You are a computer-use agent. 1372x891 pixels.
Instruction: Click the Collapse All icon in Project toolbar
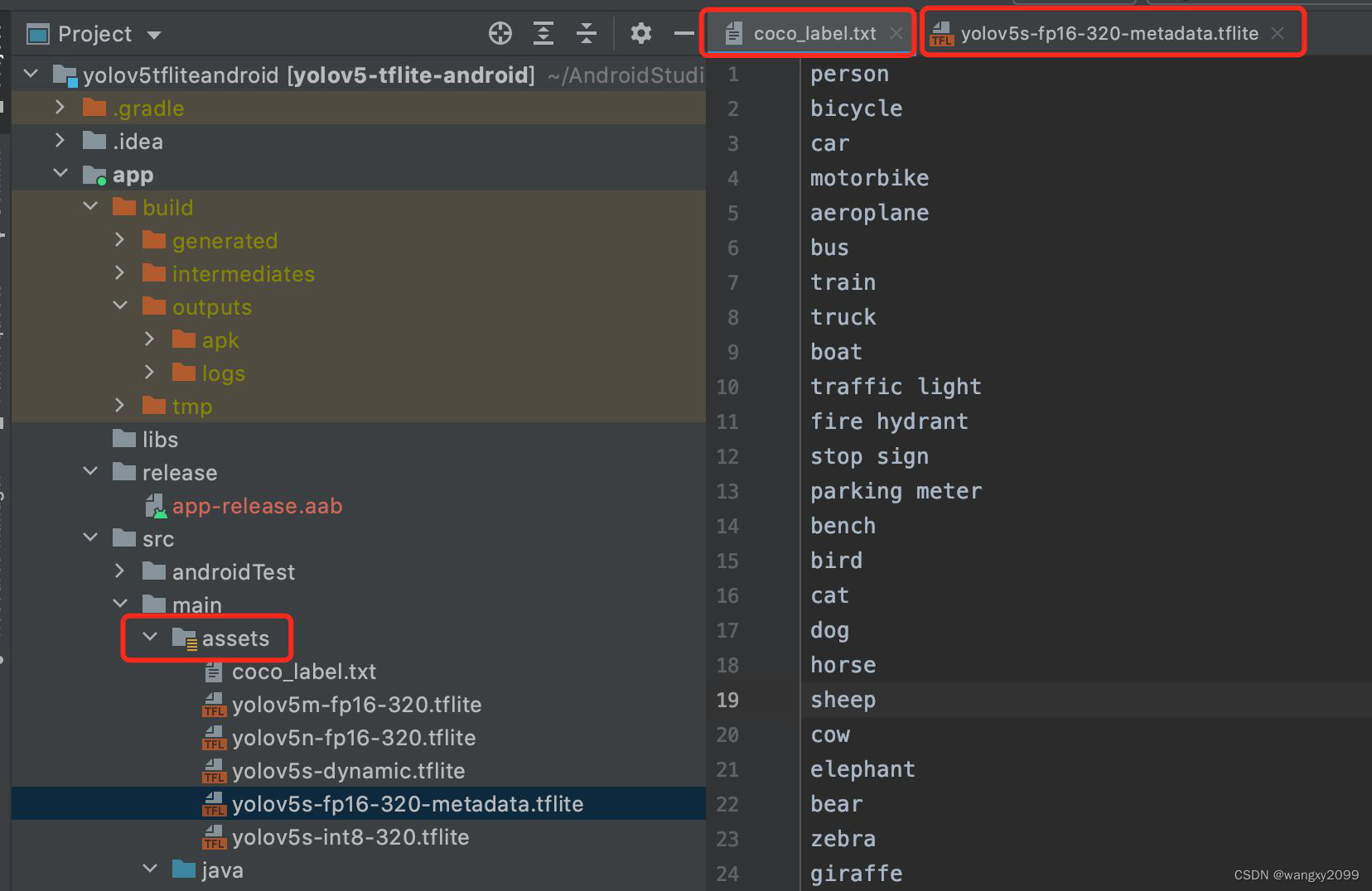point(587,33)
